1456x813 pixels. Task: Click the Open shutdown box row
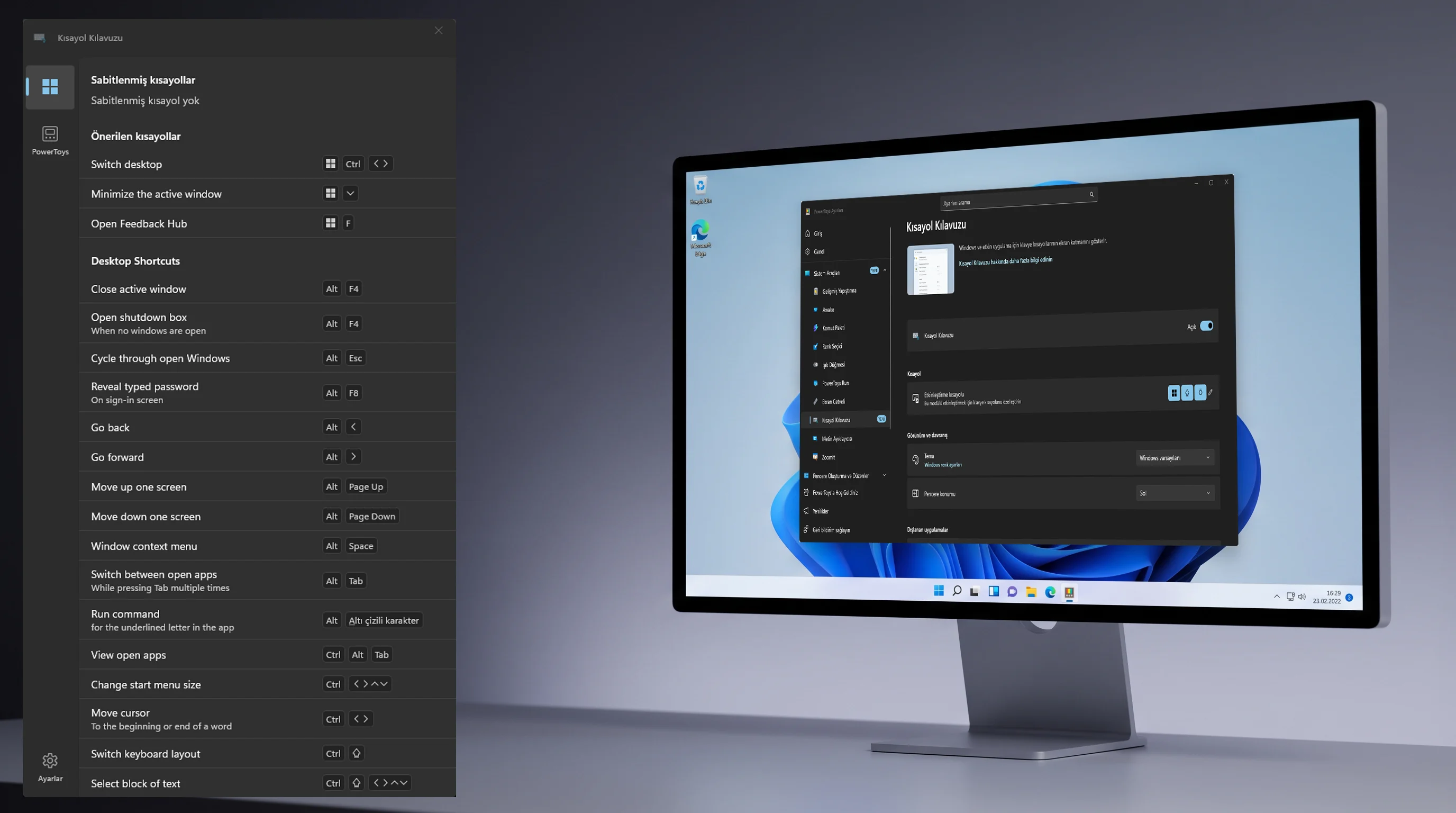pos(267,323)
